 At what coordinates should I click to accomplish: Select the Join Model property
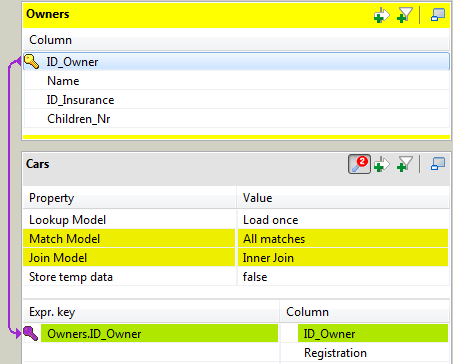click(129, 258)
